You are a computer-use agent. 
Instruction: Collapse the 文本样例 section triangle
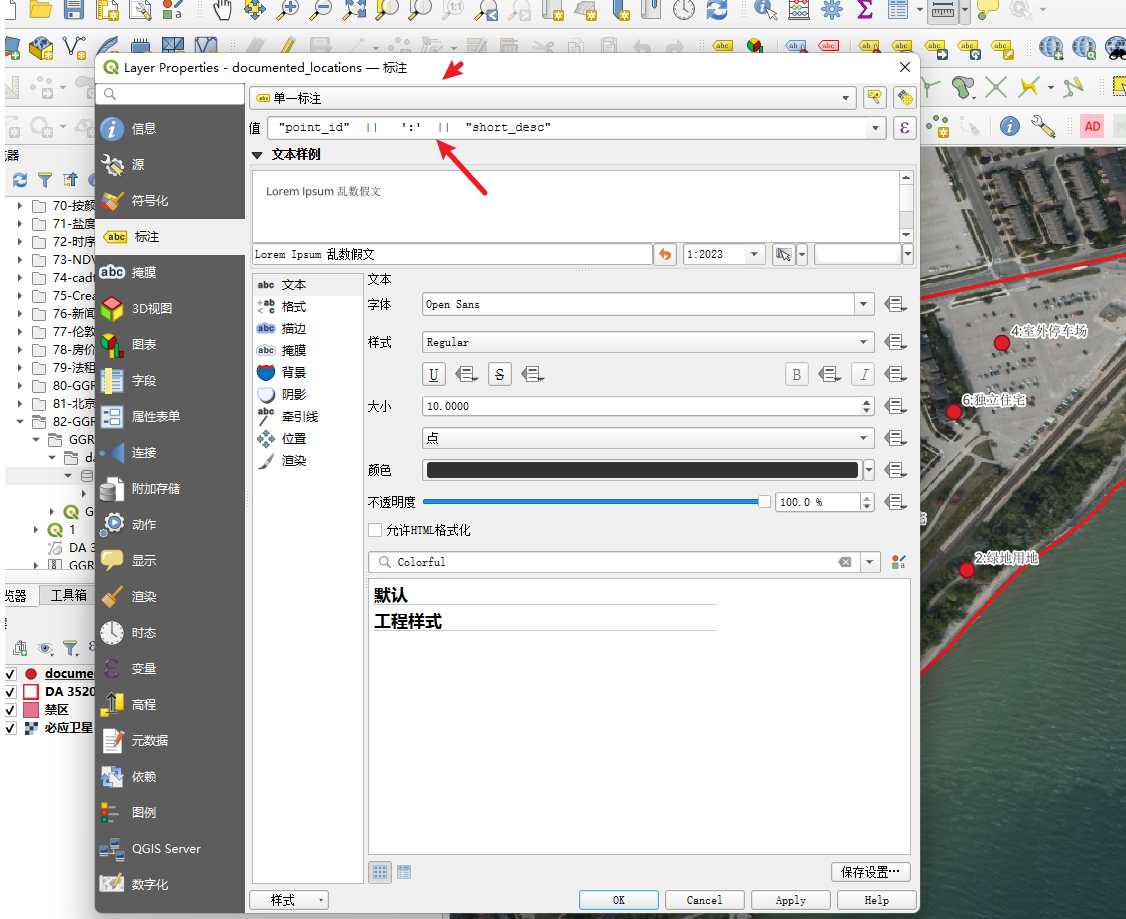(x=258, y=155)
